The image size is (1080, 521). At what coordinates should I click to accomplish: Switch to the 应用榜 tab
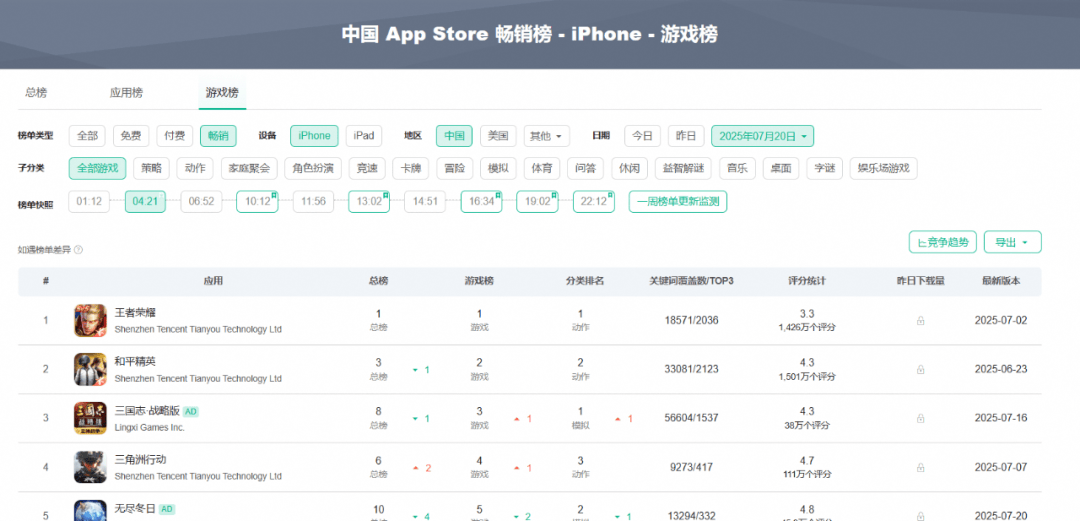126,93
